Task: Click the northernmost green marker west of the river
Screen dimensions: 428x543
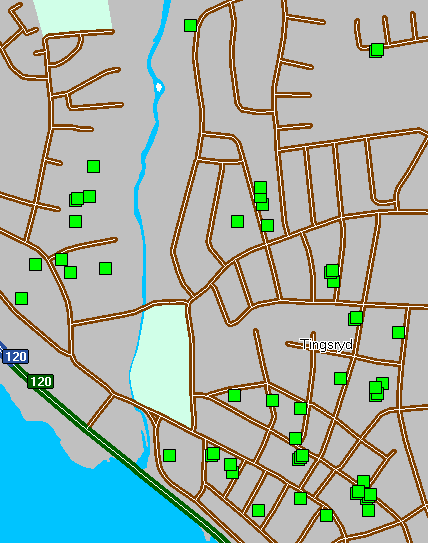Action: [x=93, y=166]
